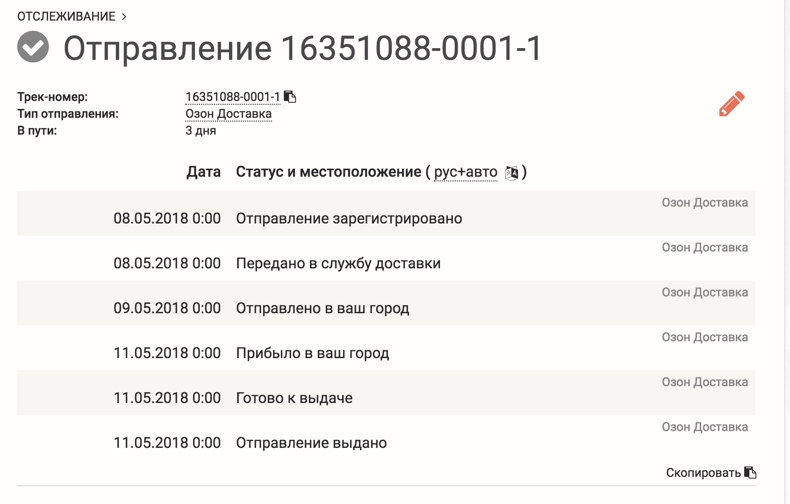Open the ОТСЛЕЖИВАНИЕ breadcrumb link

67,16
